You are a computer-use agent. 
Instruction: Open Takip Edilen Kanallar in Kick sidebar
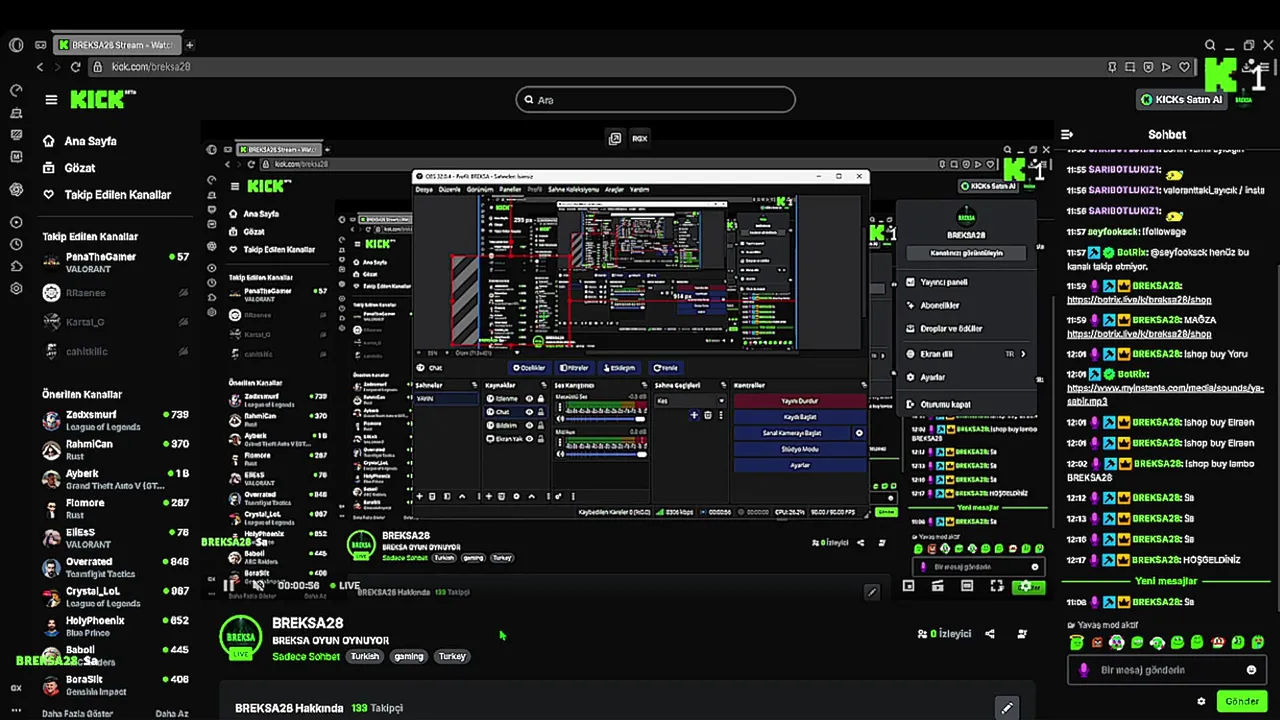106,195
